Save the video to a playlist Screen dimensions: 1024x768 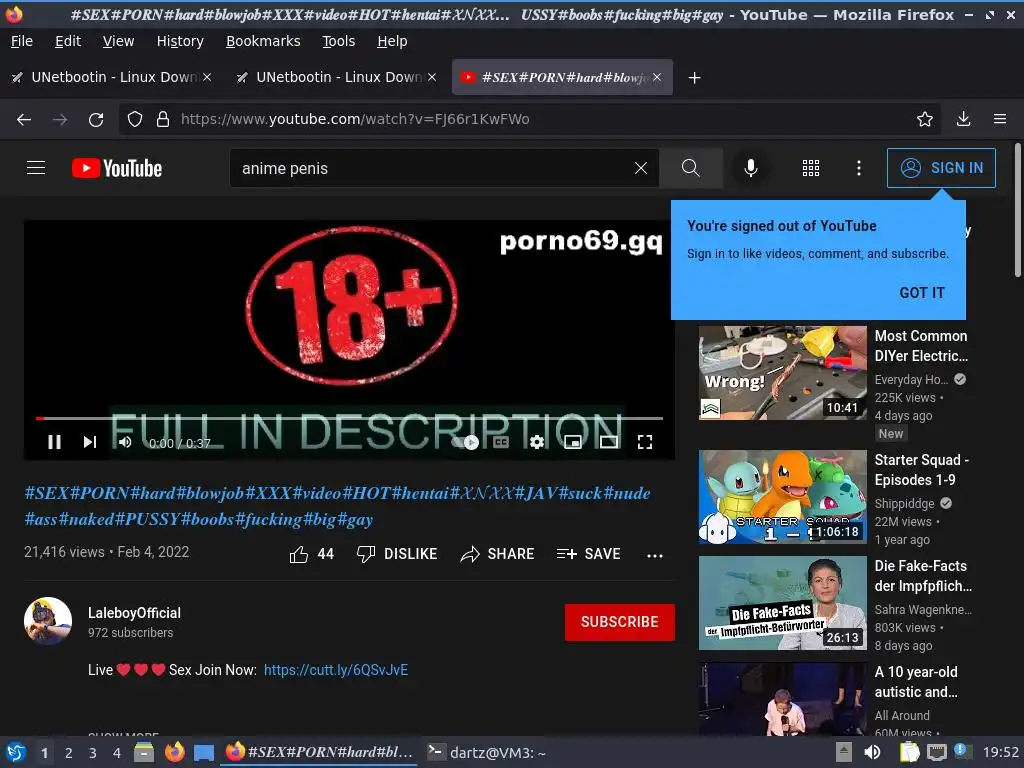click(x=588, y=554)
